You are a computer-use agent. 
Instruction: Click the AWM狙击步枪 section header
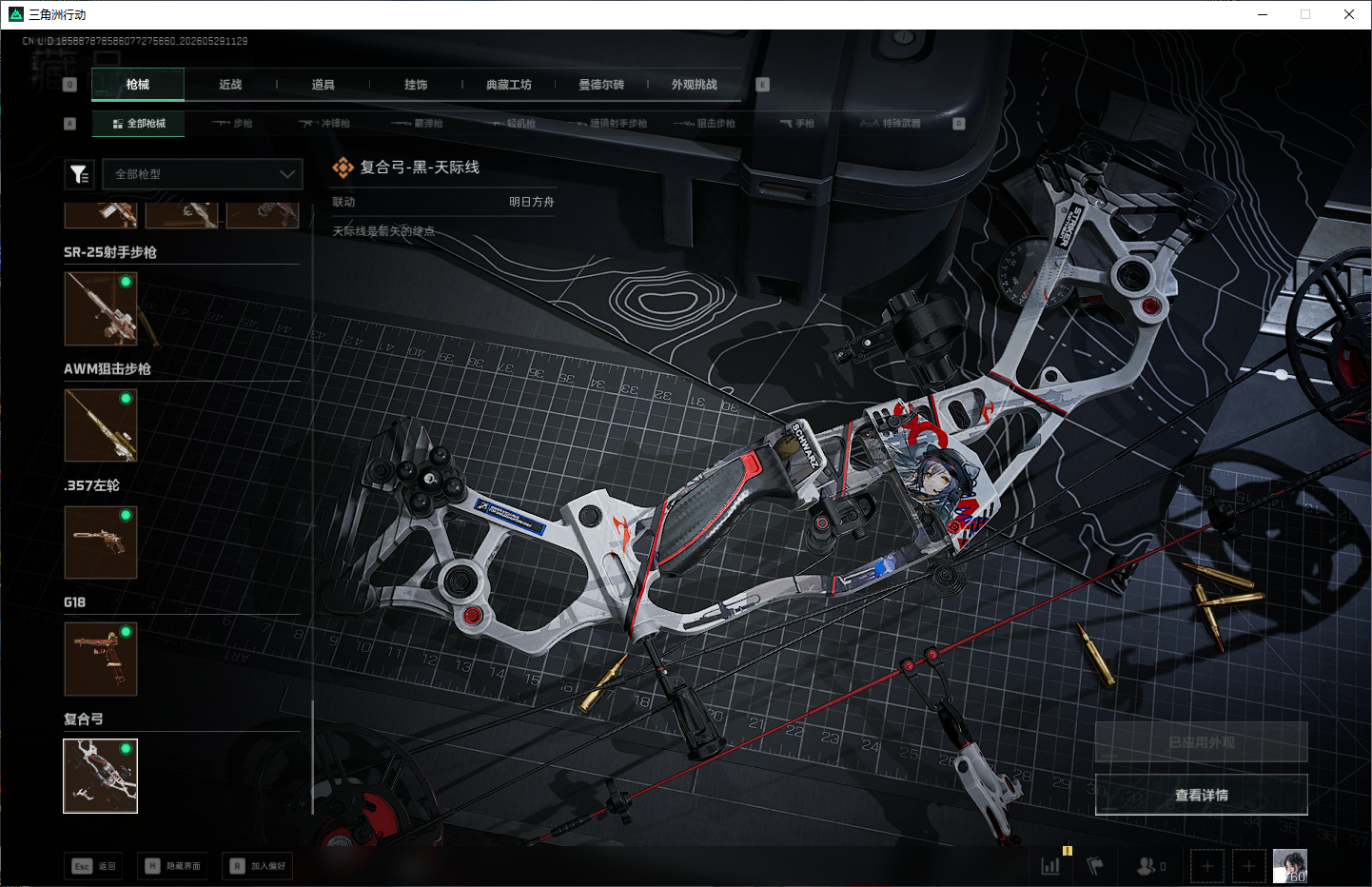click(108, 369)
